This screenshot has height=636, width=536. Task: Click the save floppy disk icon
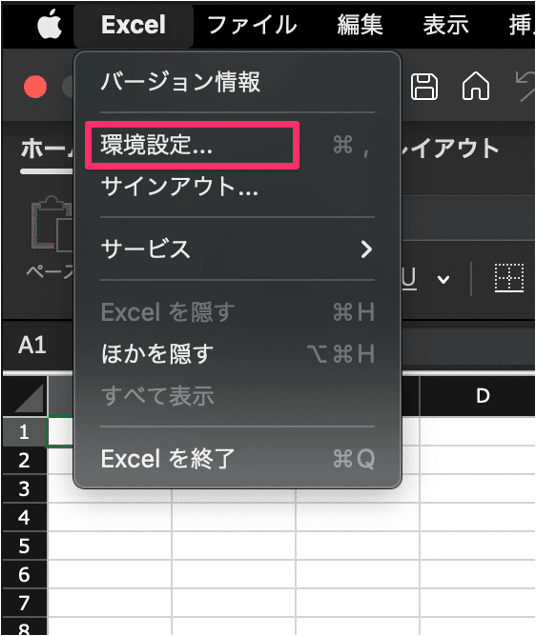(x=424, y=86)
